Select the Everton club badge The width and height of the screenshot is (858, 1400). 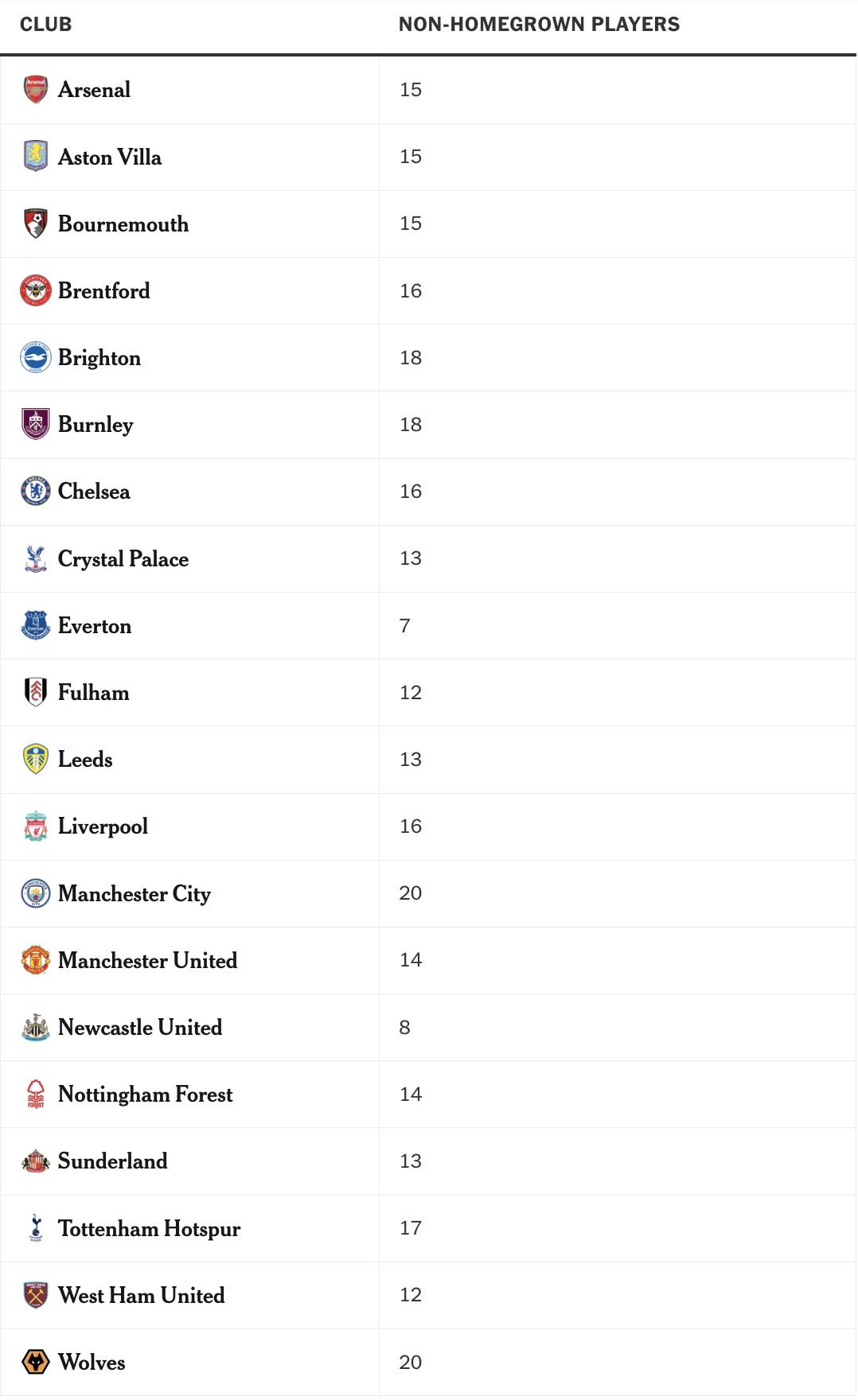coord(36,625)
